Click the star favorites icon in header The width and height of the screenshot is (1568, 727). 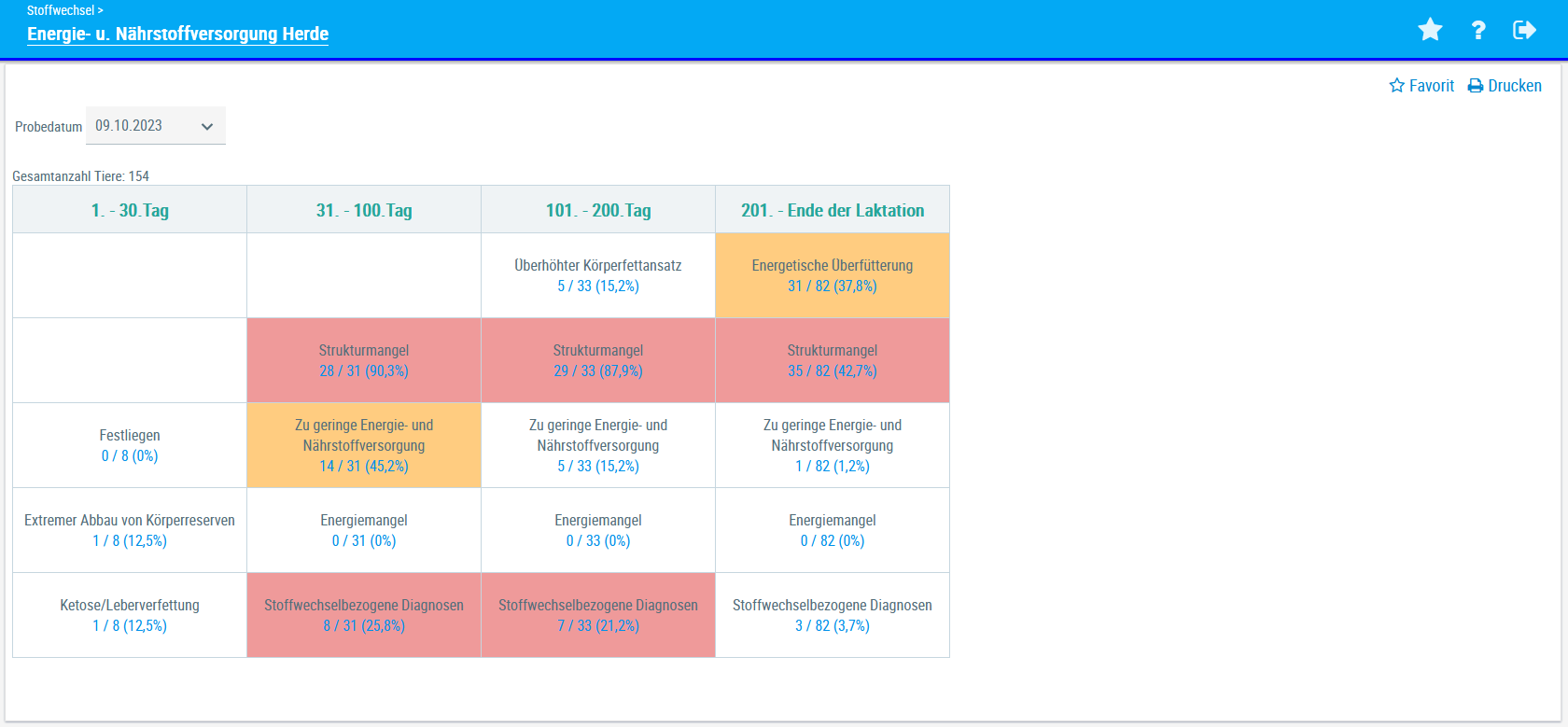pos(1429,30)
